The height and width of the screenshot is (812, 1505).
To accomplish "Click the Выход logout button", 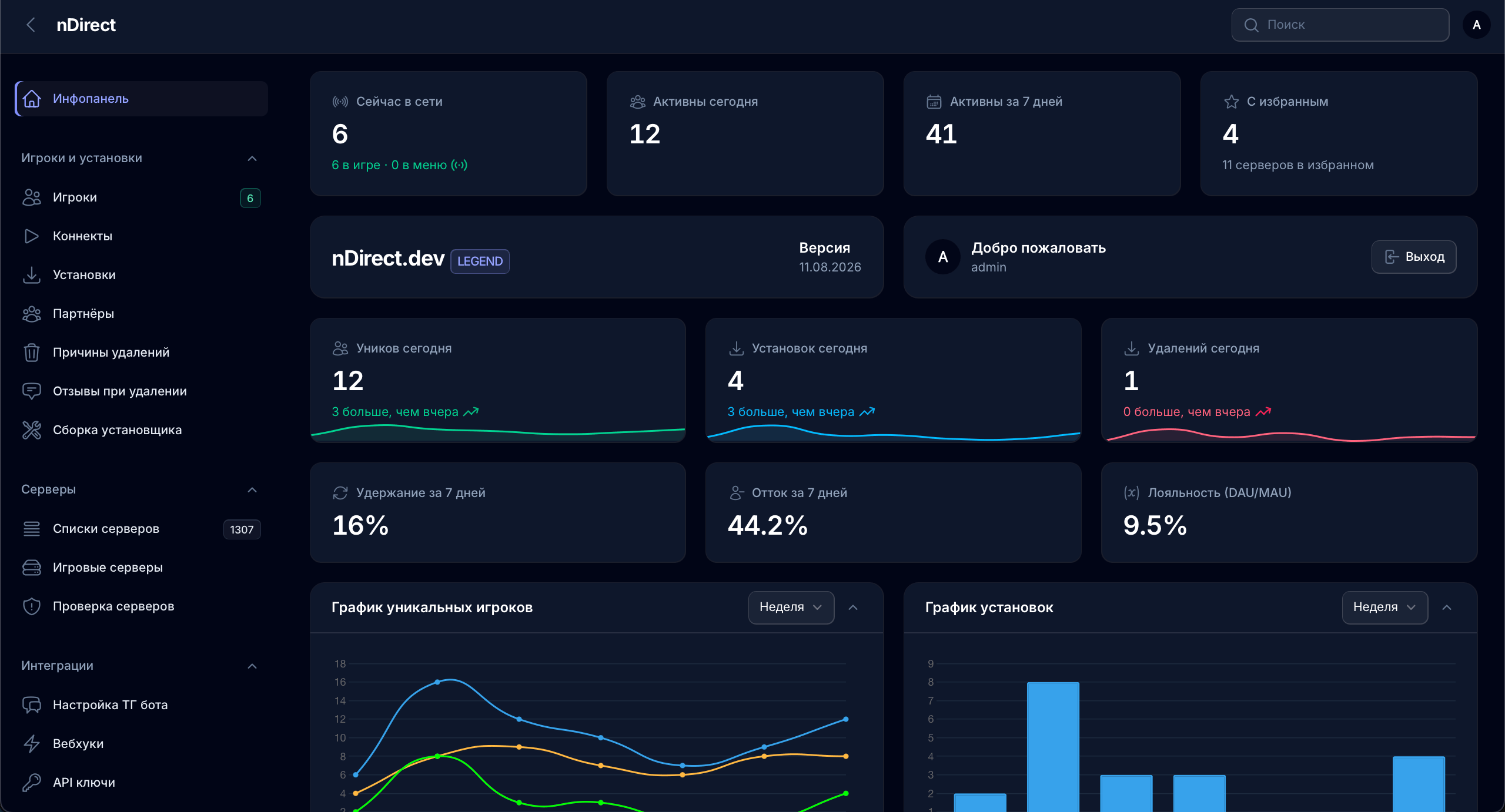I will click(1414, 257).
